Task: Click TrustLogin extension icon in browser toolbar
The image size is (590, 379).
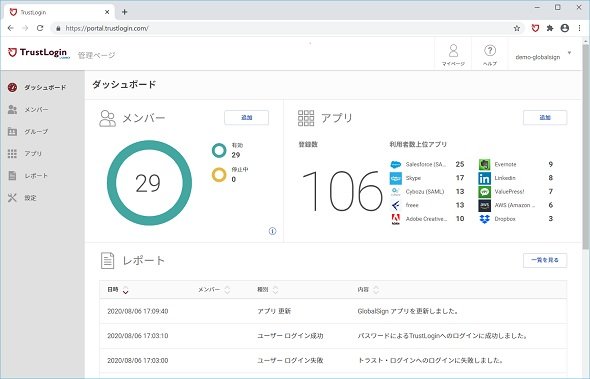Action: click(x=535, y=28)
